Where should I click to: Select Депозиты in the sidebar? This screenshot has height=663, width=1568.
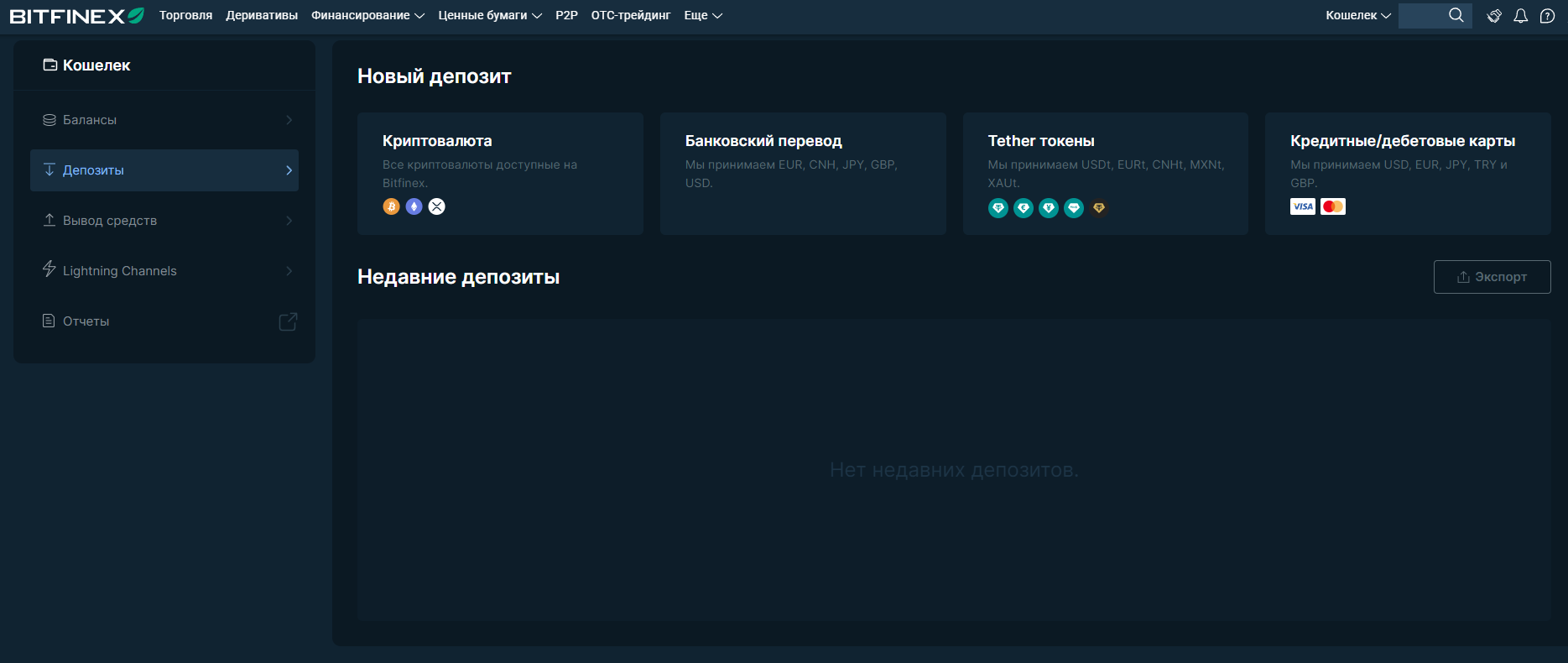tap(164, 170)
